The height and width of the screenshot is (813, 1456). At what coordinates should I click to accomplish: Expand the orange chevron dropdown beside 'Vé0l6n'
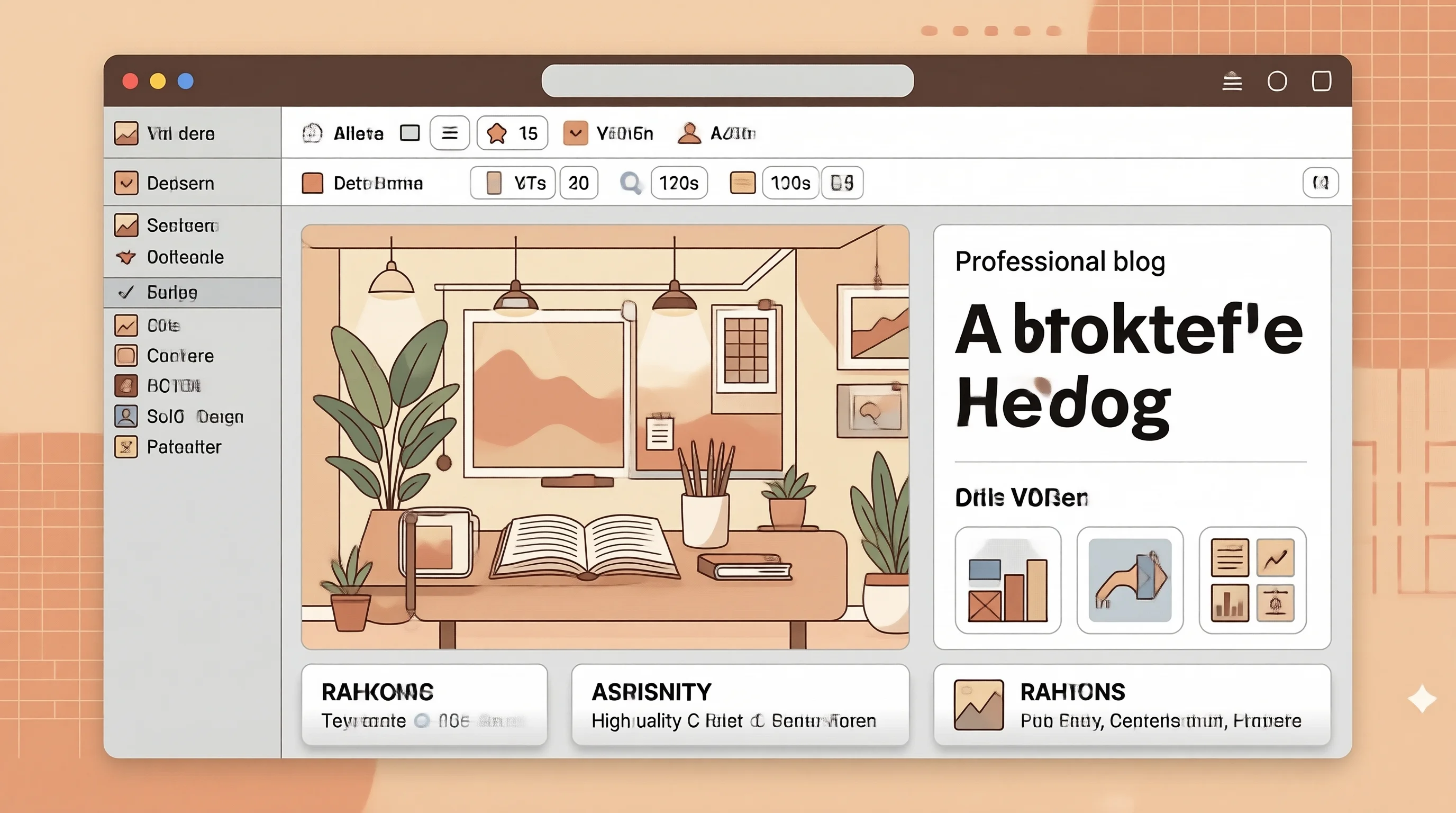(576, 133)
